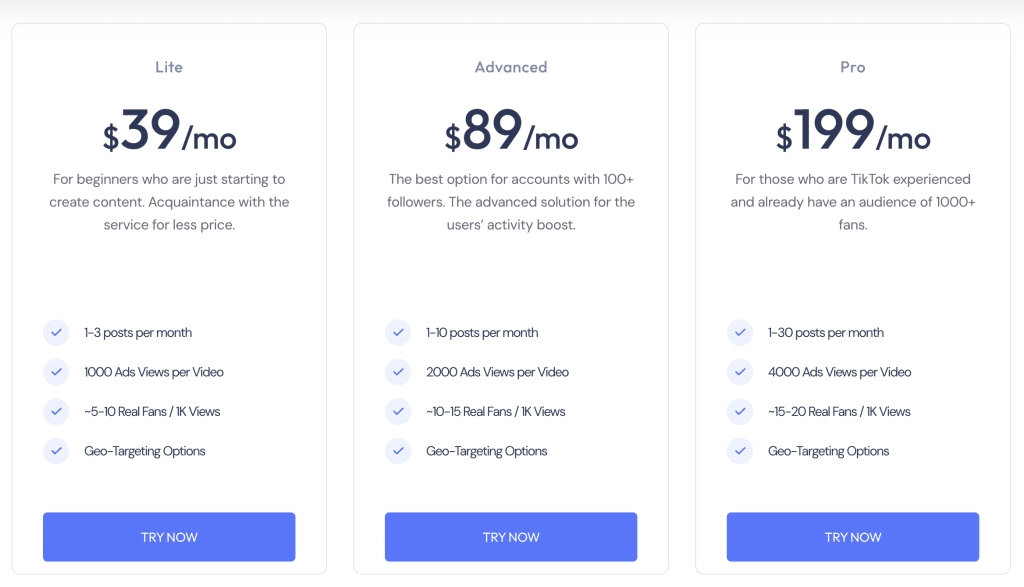
Task: Select the Lite plan title
Action: 169,67
